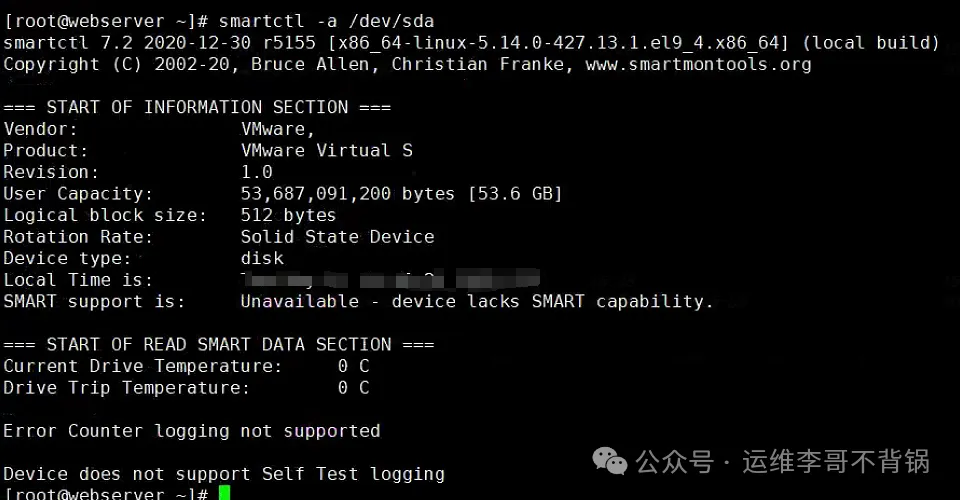Screen dimensions: 960x500
Task: Click the Product value VMware Virtual S
Action: (326, 150)
